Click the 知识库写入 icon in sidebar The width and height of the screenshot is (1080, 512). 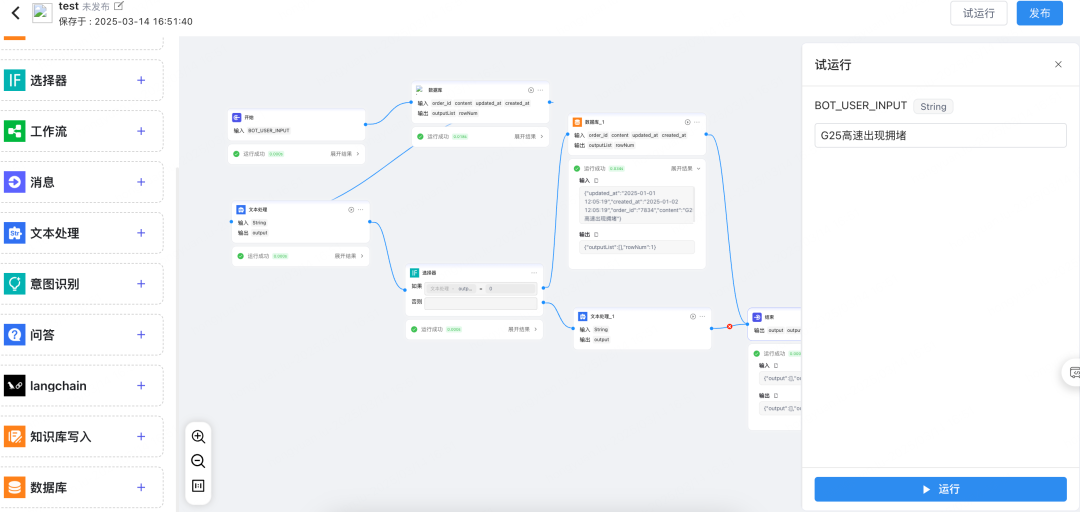(14, 437)
